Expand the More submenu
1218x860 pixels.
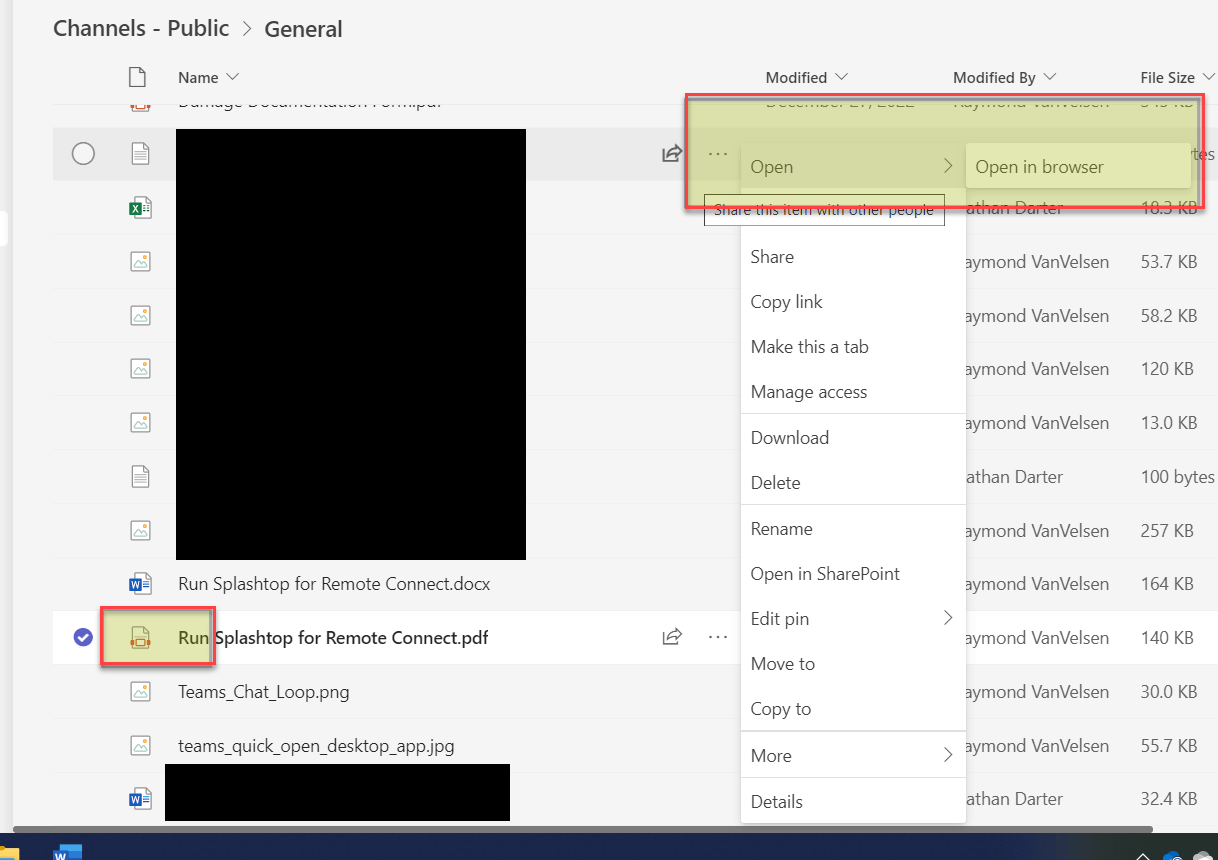[x=948, y=756]
